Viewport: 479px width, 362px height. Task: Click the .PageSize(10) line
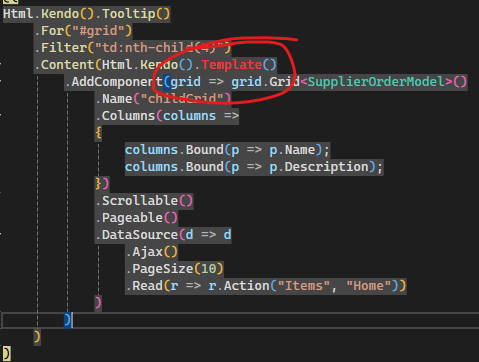click(174, 269)
